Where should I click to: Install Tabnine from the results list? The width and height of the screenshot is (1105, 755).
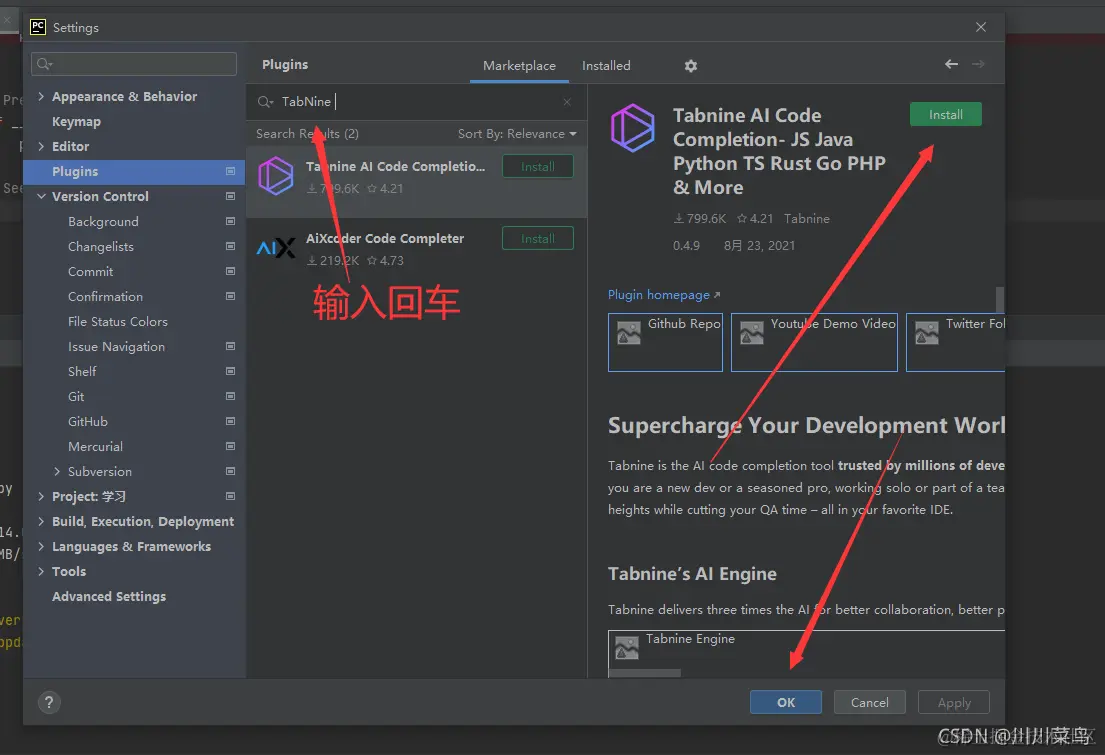pos(538,166)
